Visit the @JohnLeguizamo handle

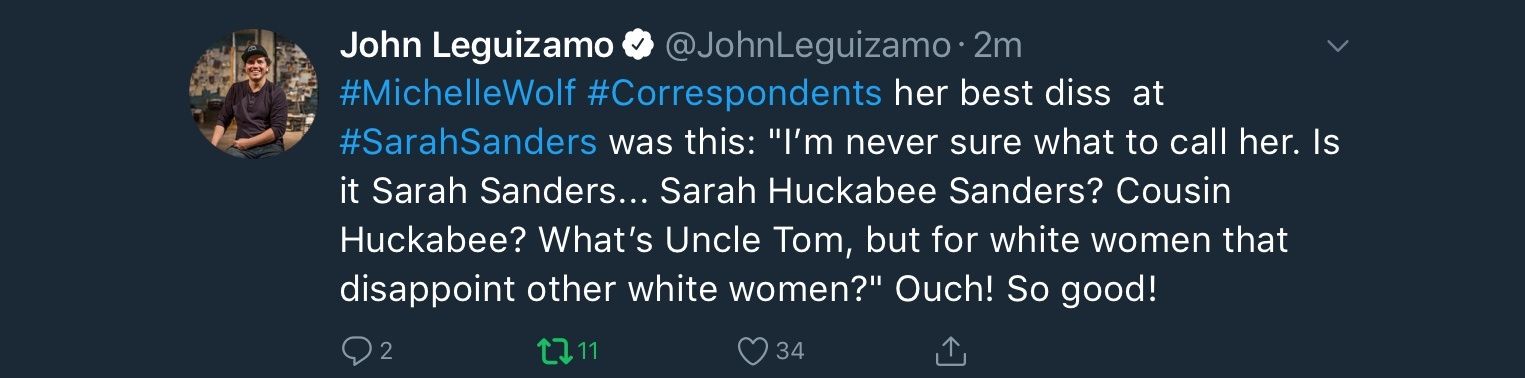807,46
